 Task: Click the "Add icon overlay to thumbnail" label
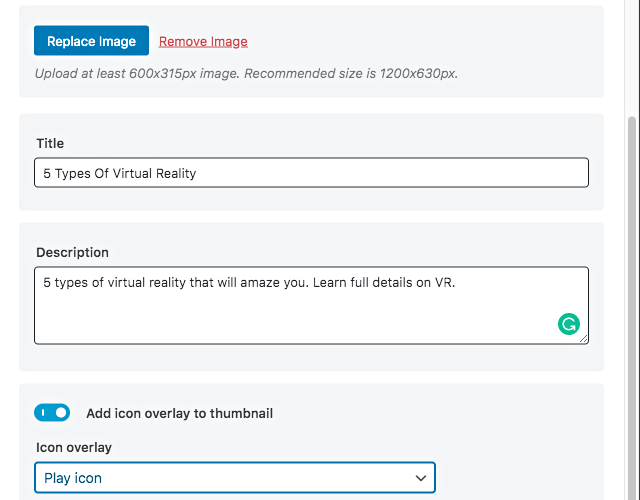(179, 413)
